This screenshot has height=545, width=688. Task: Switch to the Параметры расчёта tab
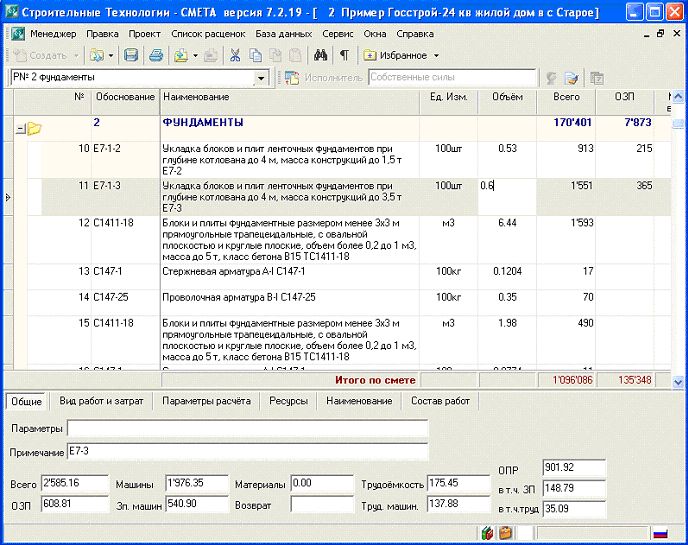click(206, 401)
